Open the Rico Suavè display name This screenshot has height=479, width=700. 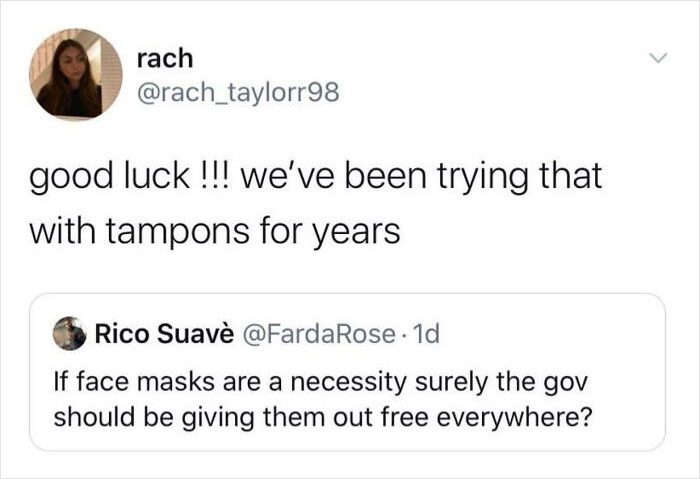tap(164, 334)
